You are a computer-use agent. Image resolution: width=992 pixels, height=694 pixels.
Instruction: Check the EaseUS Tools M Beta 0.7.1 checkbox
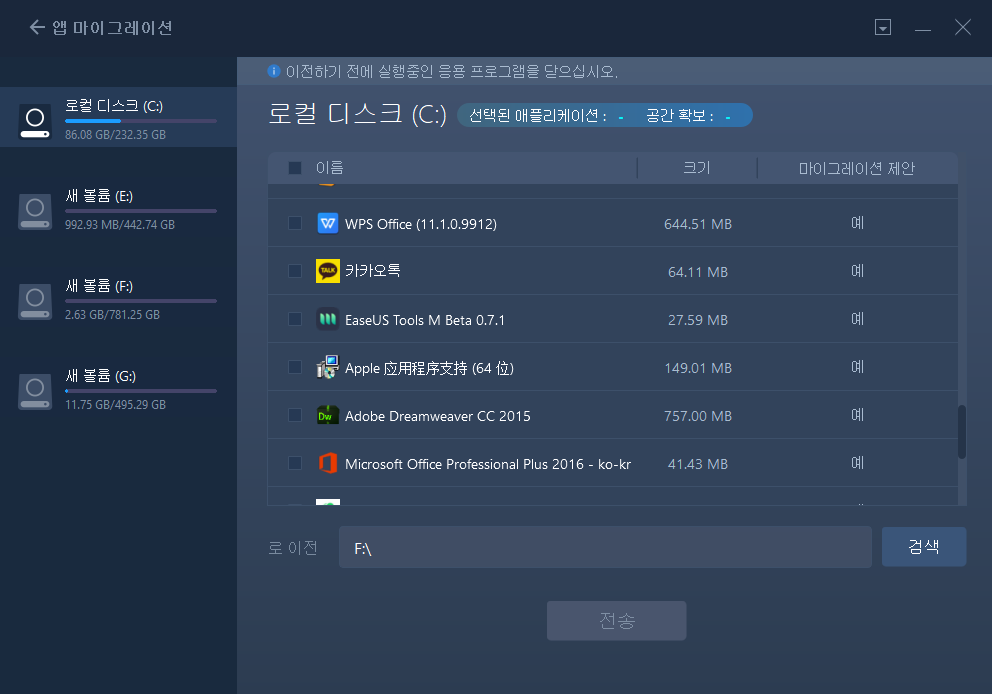coord(295,319)
